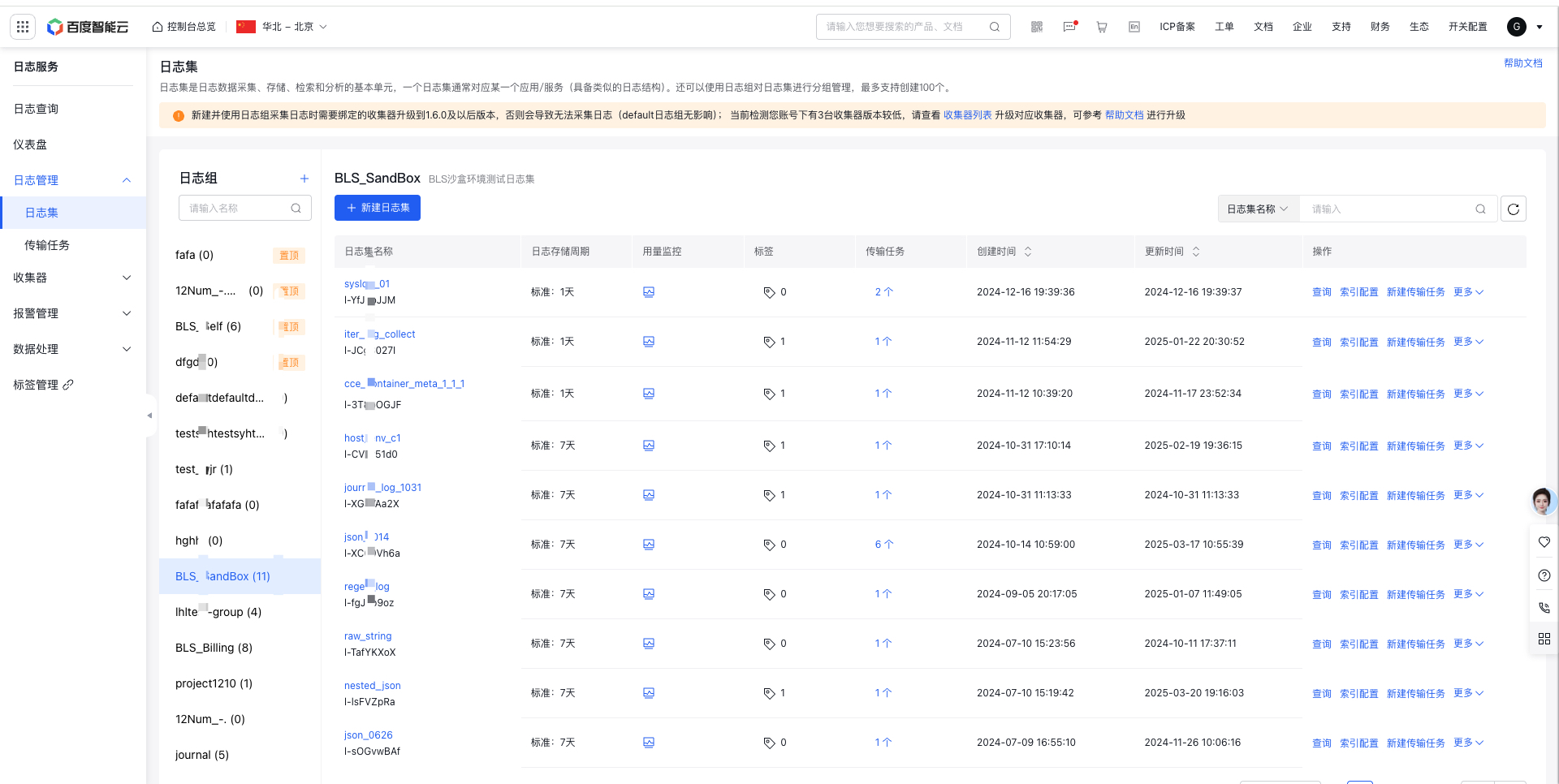Click the Baidu AI Cloud logo
Image resolution: width=1559 pixels, height=784 pixels.
[88, 27]
